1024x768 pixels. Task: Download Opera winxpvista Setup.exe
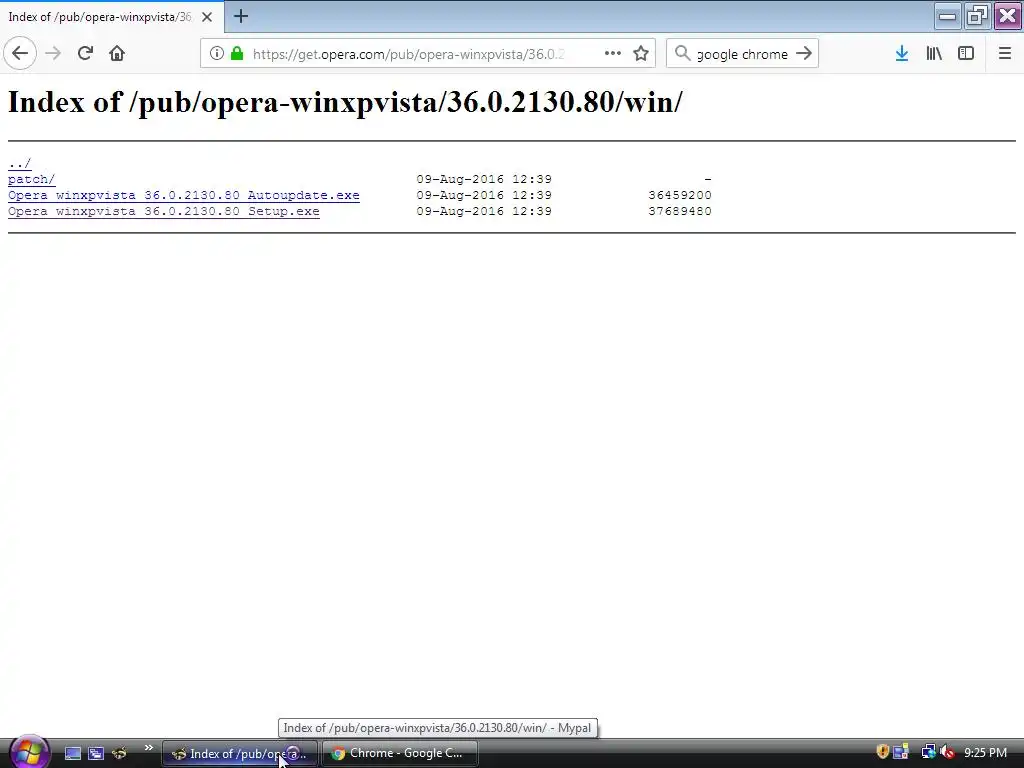click(164, 211)
